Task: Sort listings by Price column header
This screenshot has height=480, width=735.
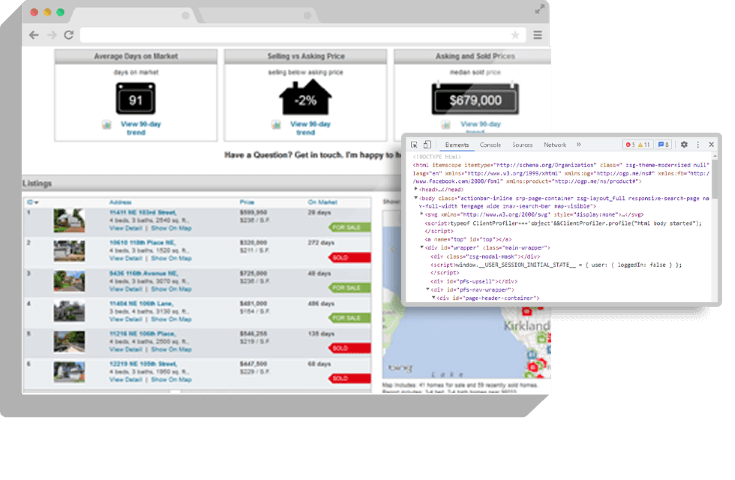Action: point(247,202)
